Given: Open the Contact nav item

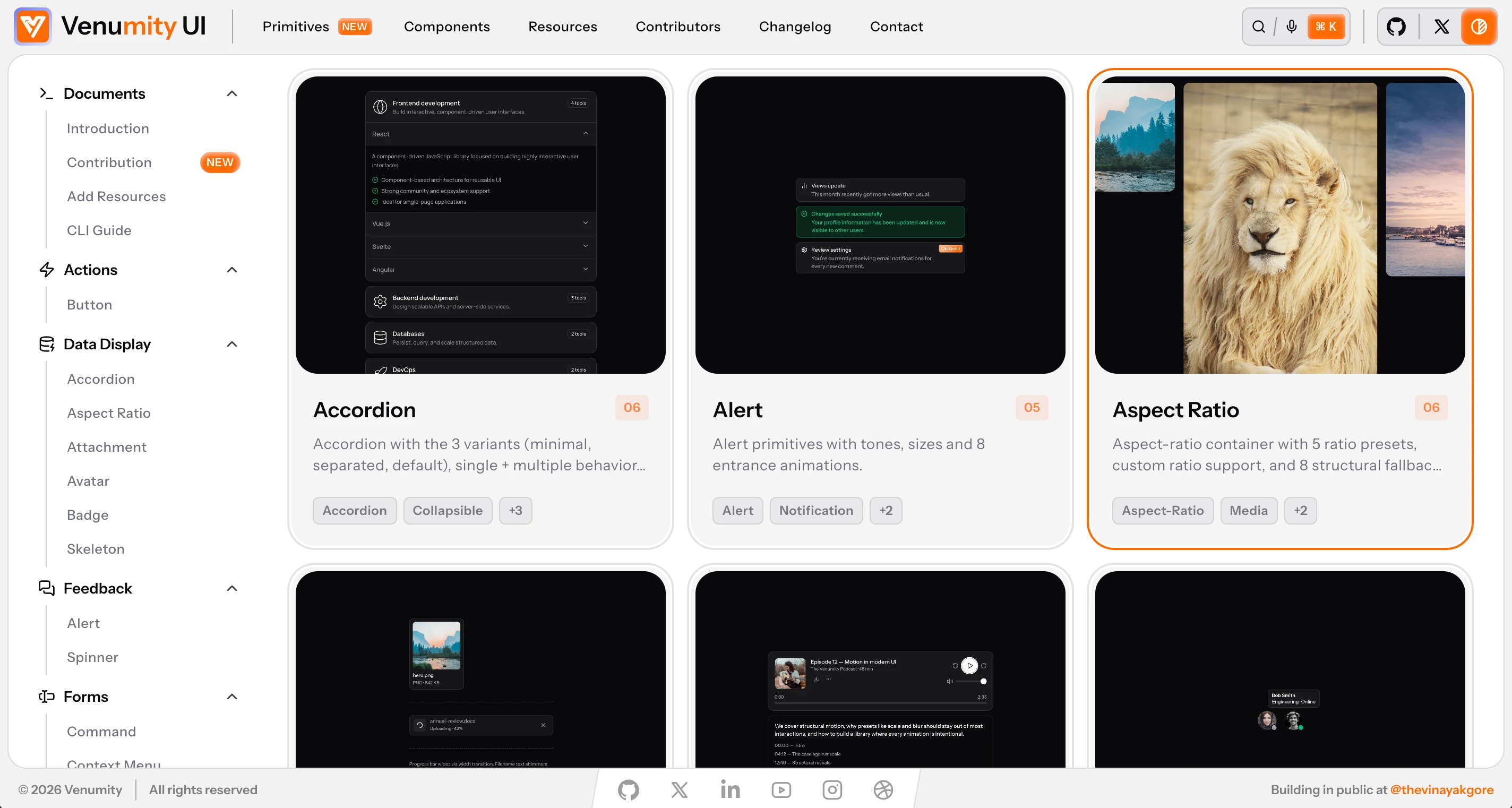Looking at the screenshot, I should click(896, 27).
